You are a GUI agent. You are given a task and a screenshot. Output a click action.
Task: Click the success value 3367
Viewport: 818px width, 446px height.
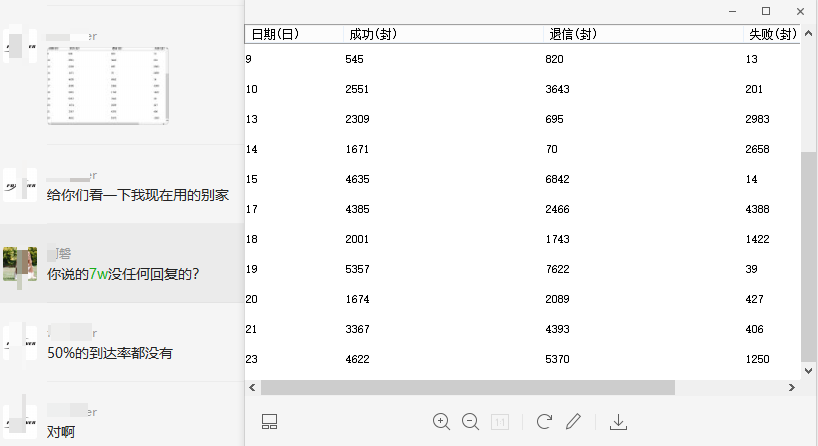pos(357,329)
